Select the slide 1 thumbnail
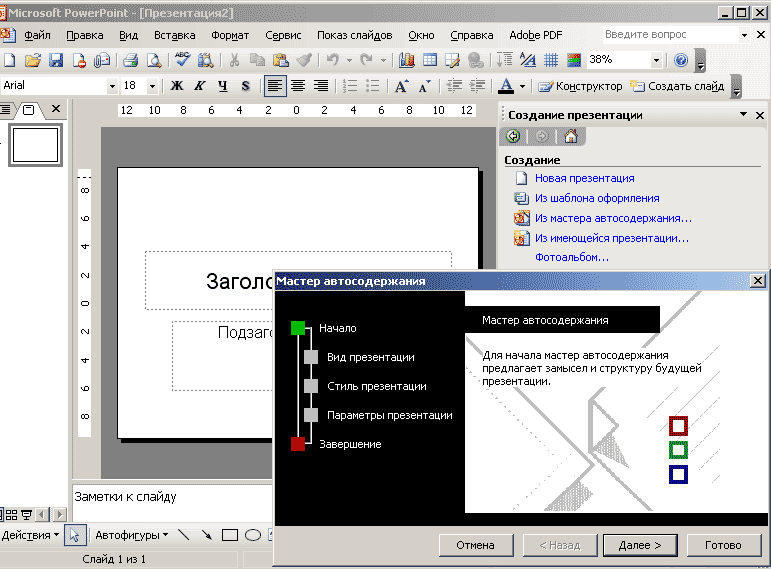This screenshot has width=771, height=569. pyautogui.click(x=35, y=145)
